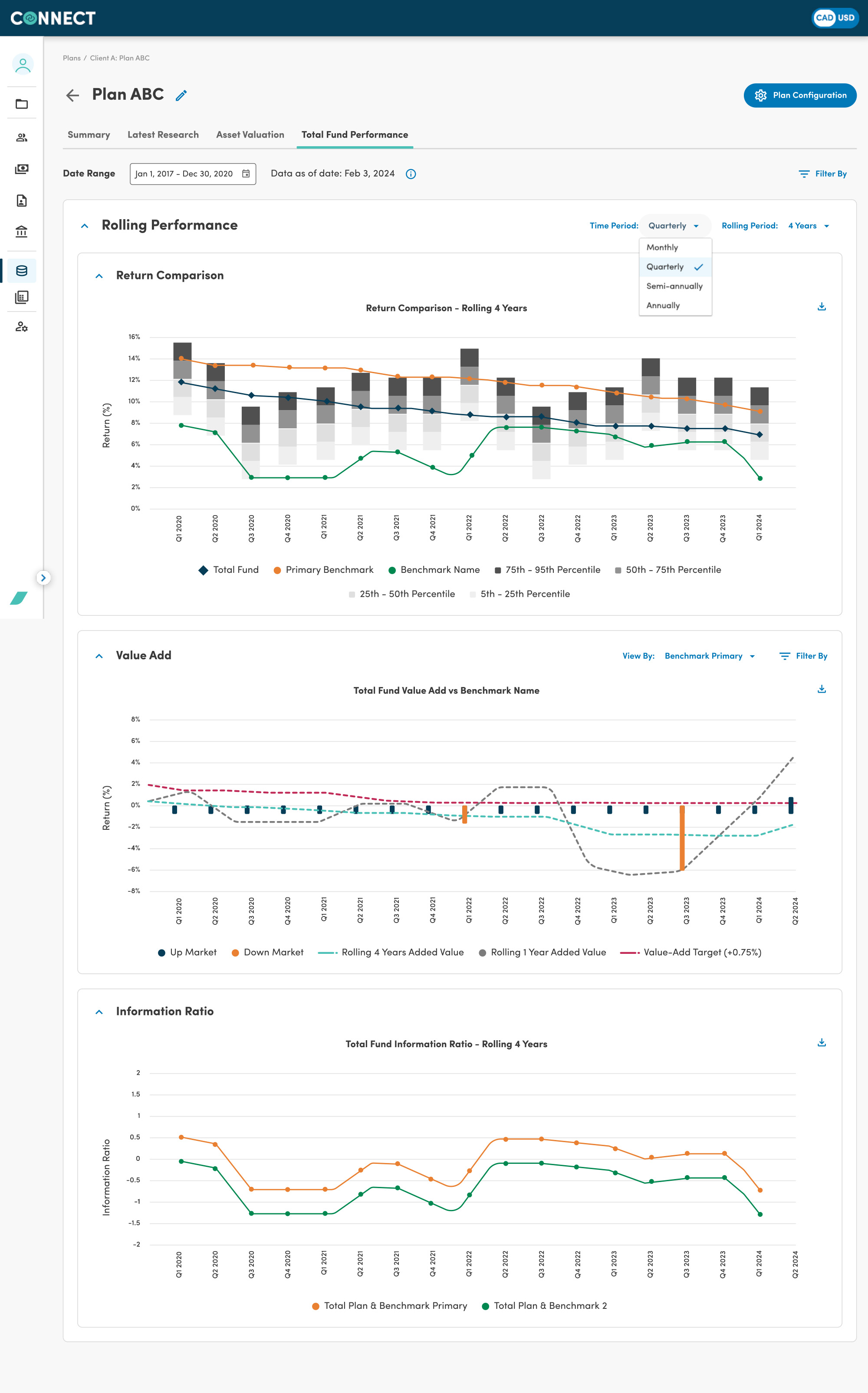The width and height of the screenshot is (868, 1393).
Task: Toggle Total Plan & Benchmark 2 legend
Action: [x=544, y=1306]
